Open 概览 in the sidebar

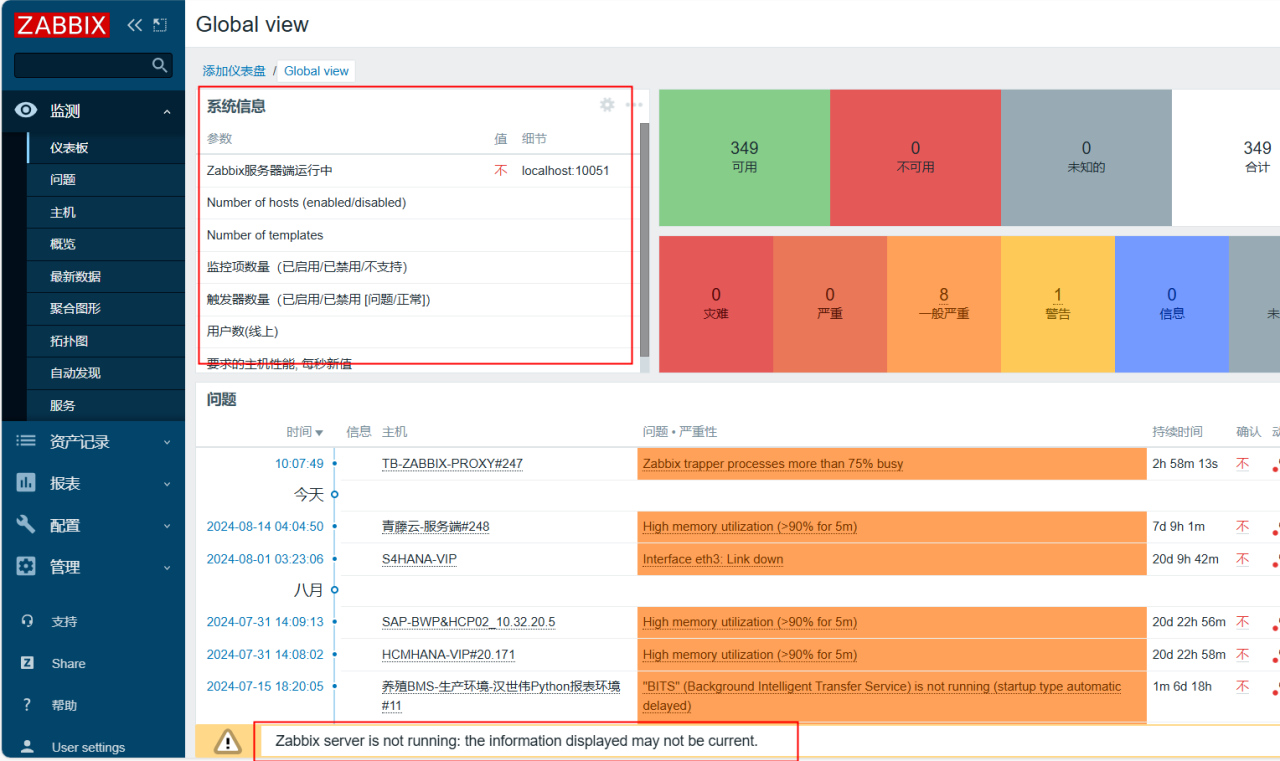(x=63, y=244)
